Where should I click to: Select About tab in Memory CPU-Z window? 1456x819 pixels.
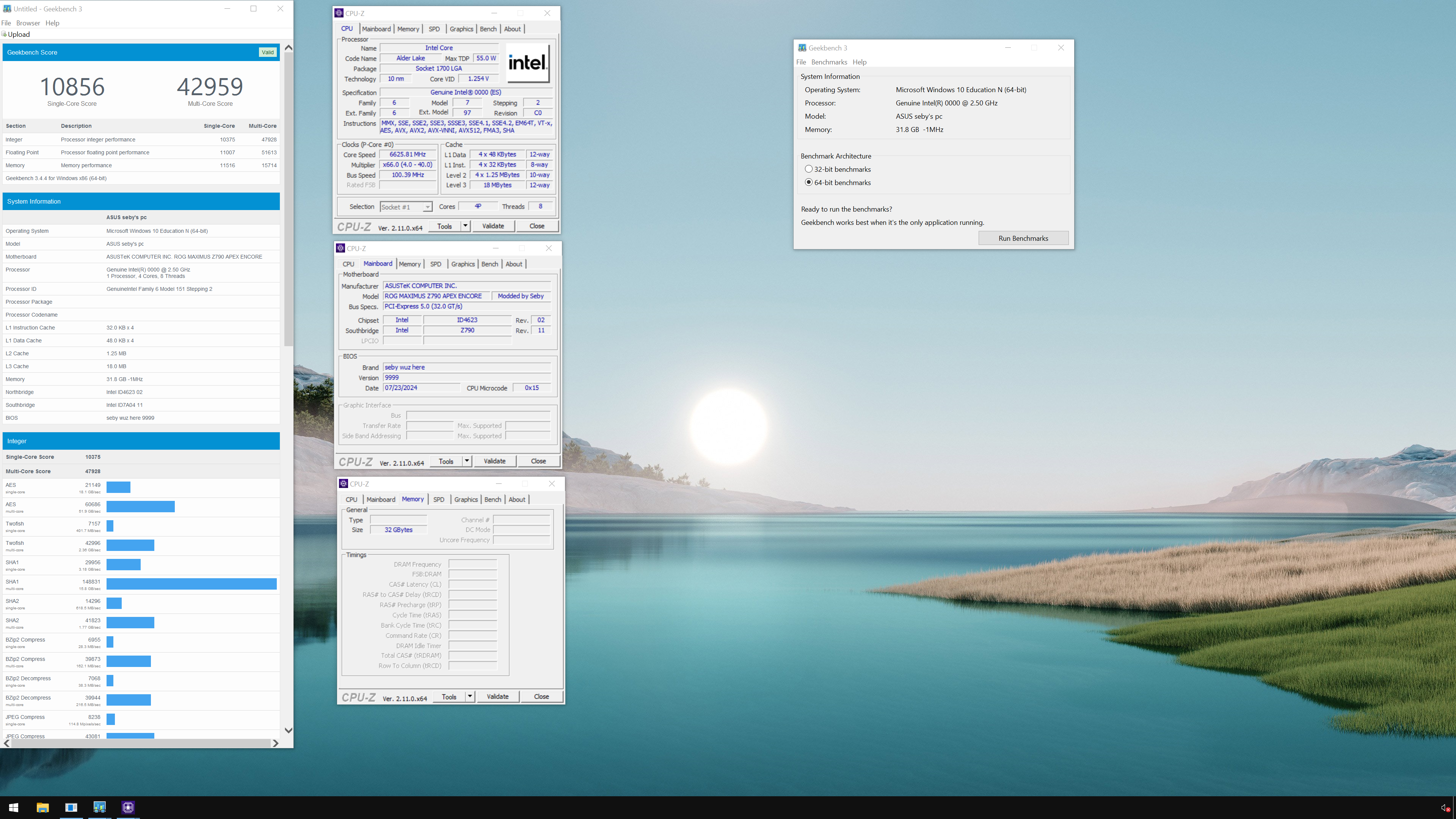517,500
